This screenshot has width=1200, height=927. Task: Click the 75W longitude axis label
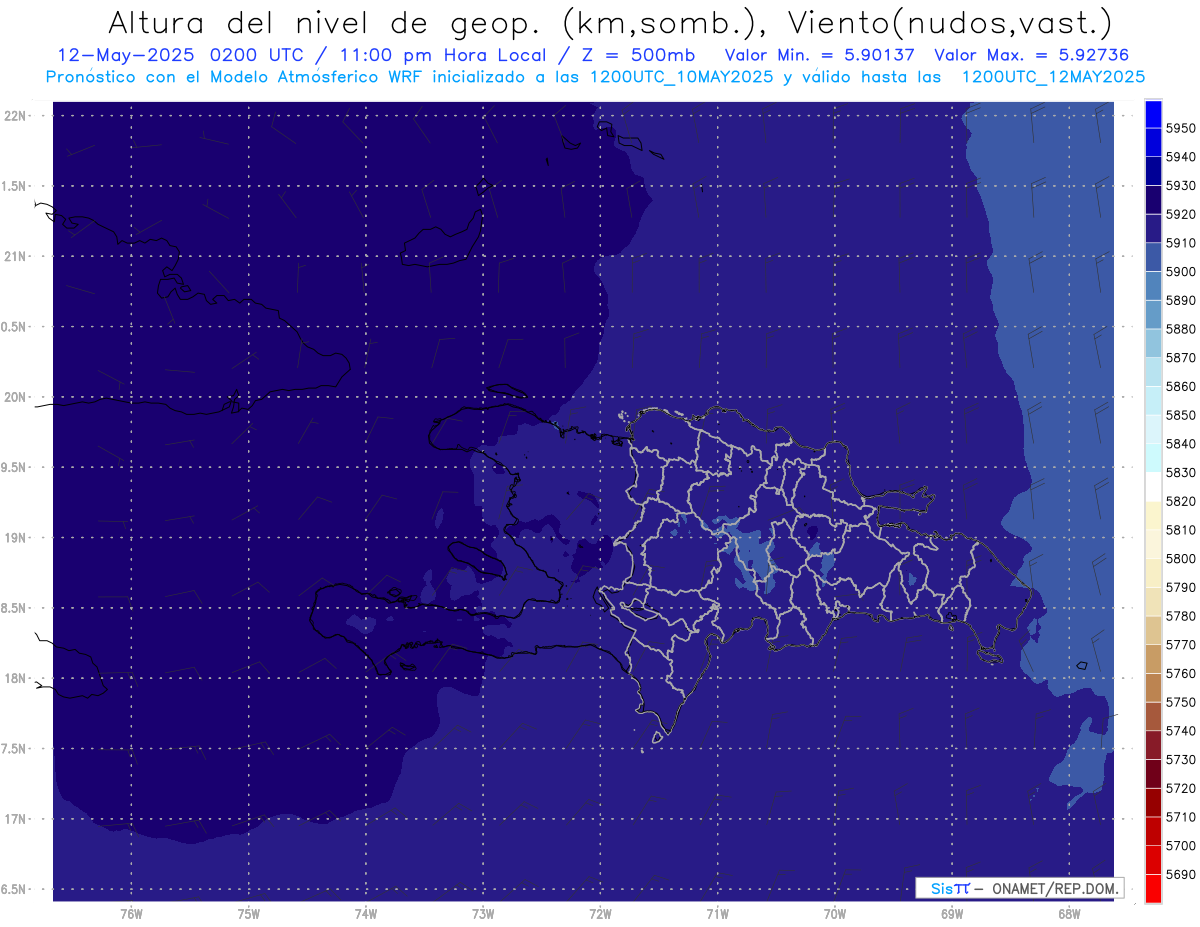click(x=248, y=915)
